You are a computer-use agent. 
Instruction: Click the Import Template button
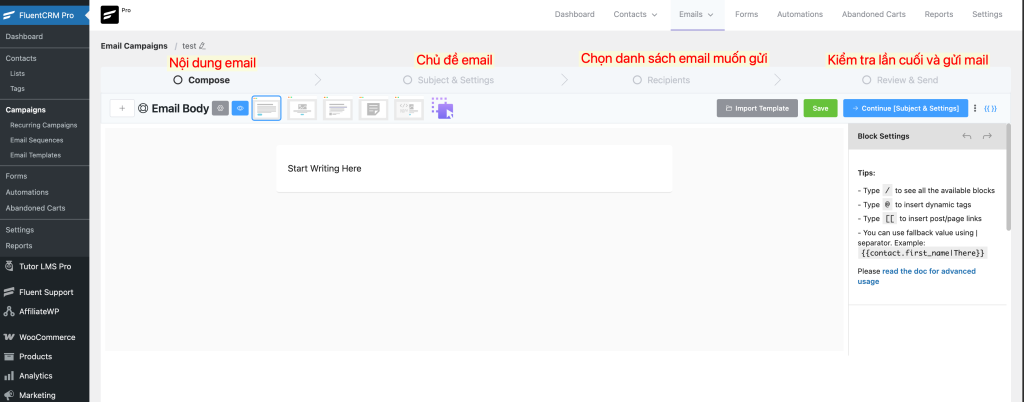point(757,108)
